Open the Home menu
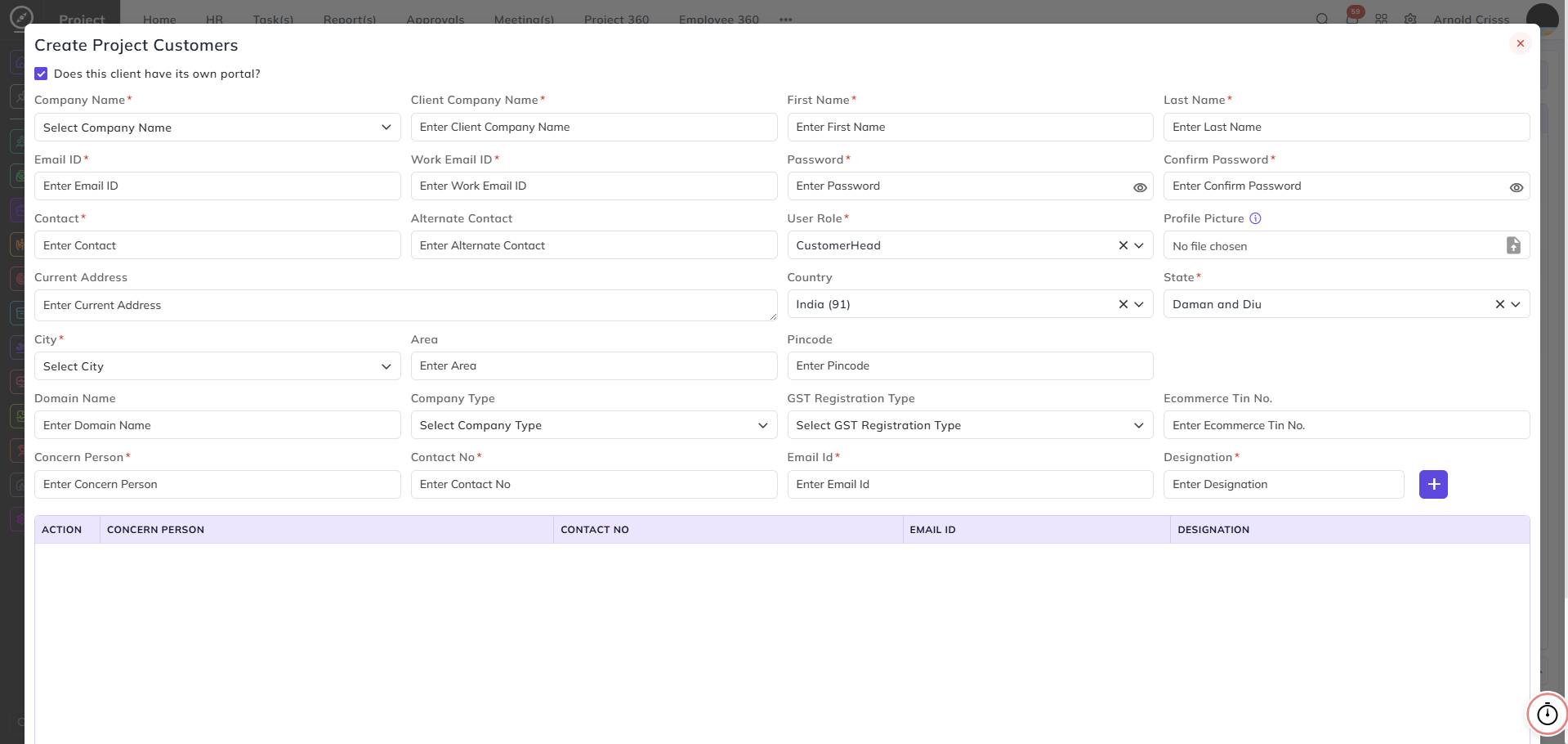Screen dimensions: 1568x744 (x=159, y=19)
